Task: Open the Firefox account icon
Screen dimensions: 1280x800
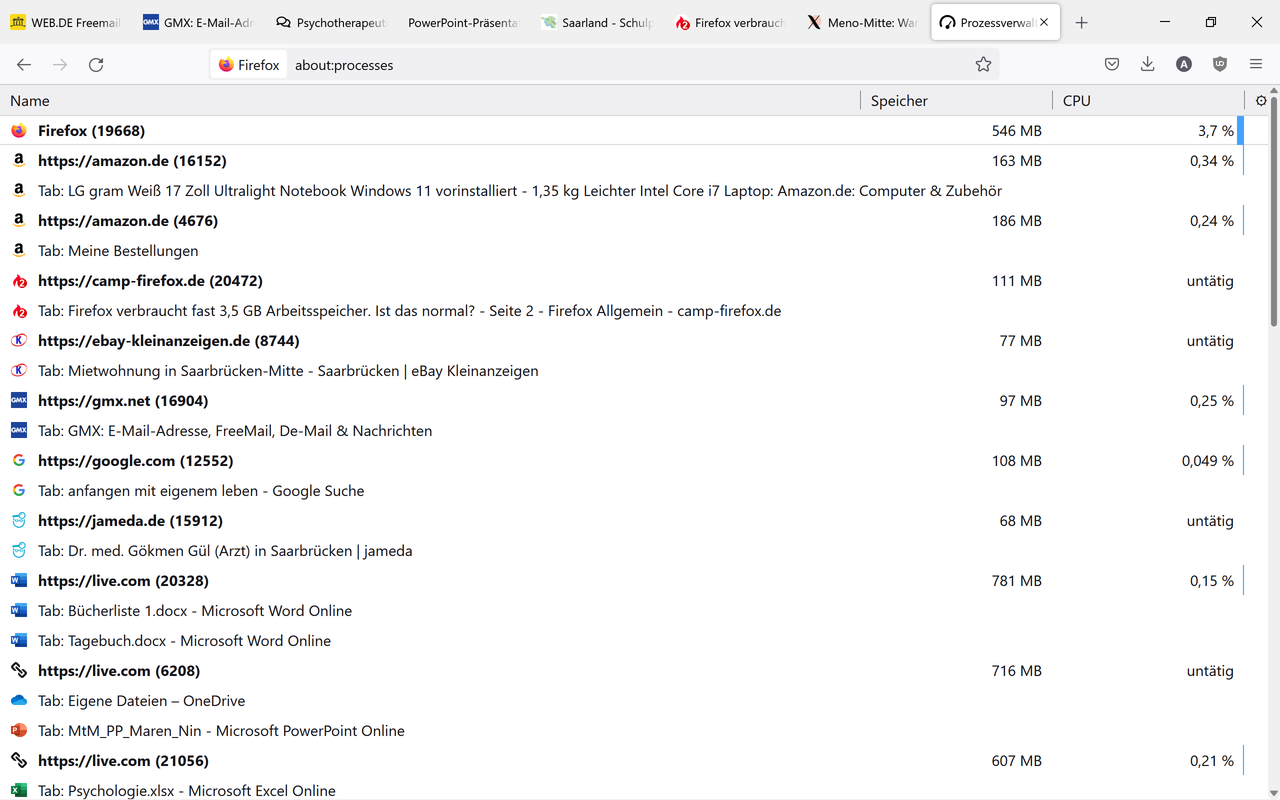Action: coord(1184,65)
